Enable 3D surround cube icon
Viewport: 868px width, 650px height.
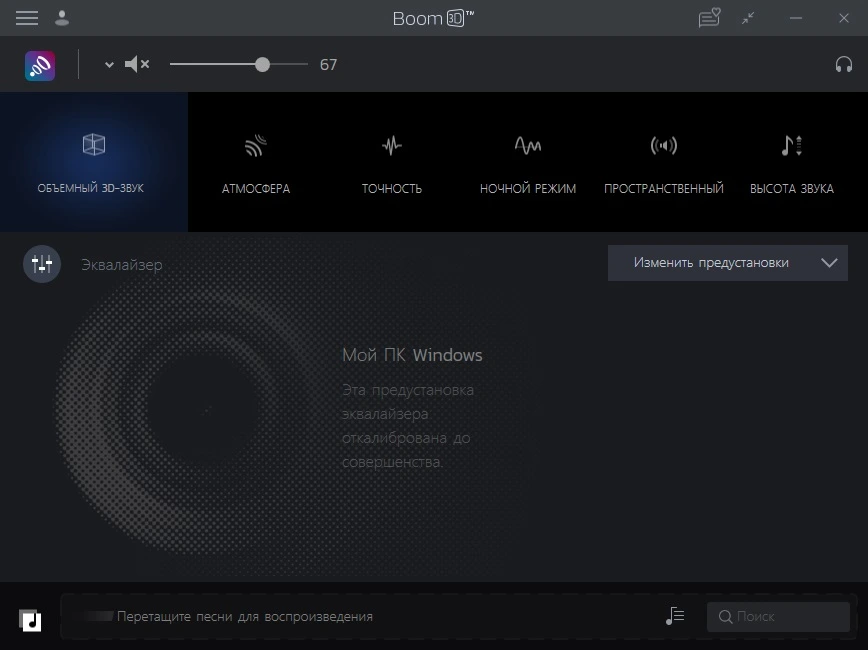94,145
